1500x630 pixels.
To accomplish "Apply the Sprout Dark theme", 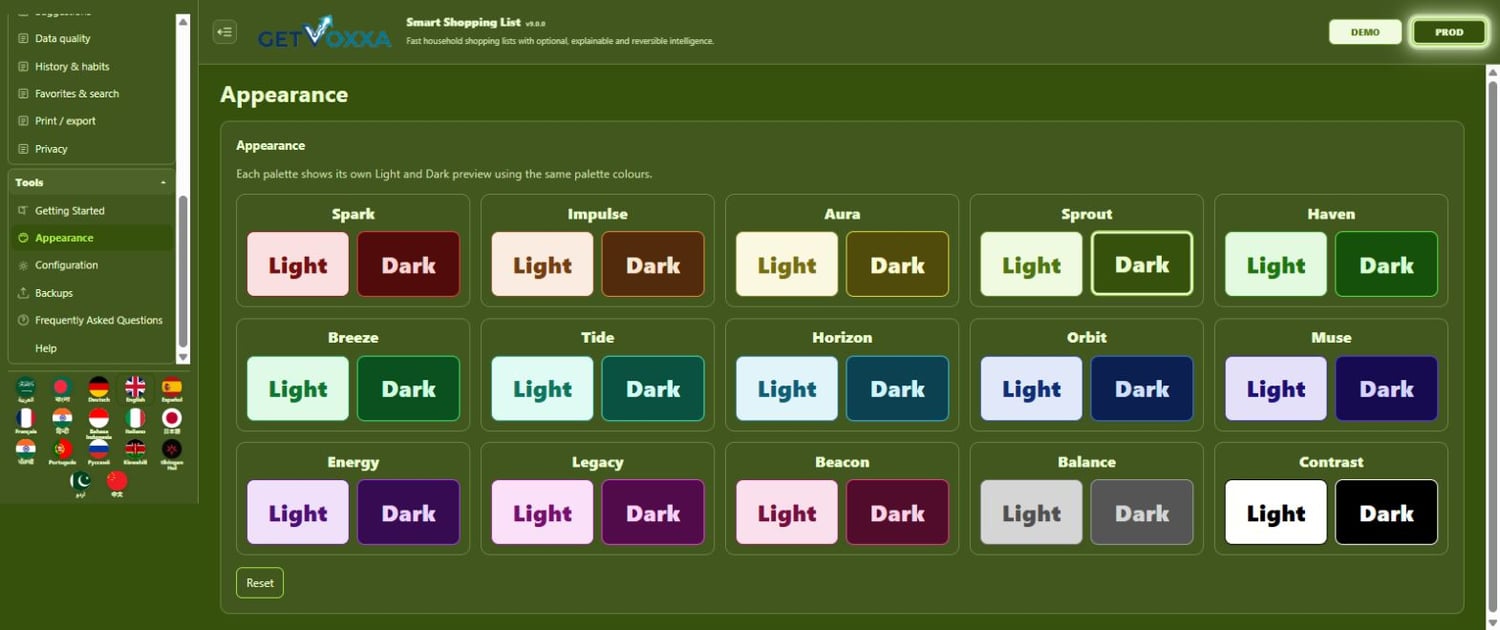I will (1142, 264).
